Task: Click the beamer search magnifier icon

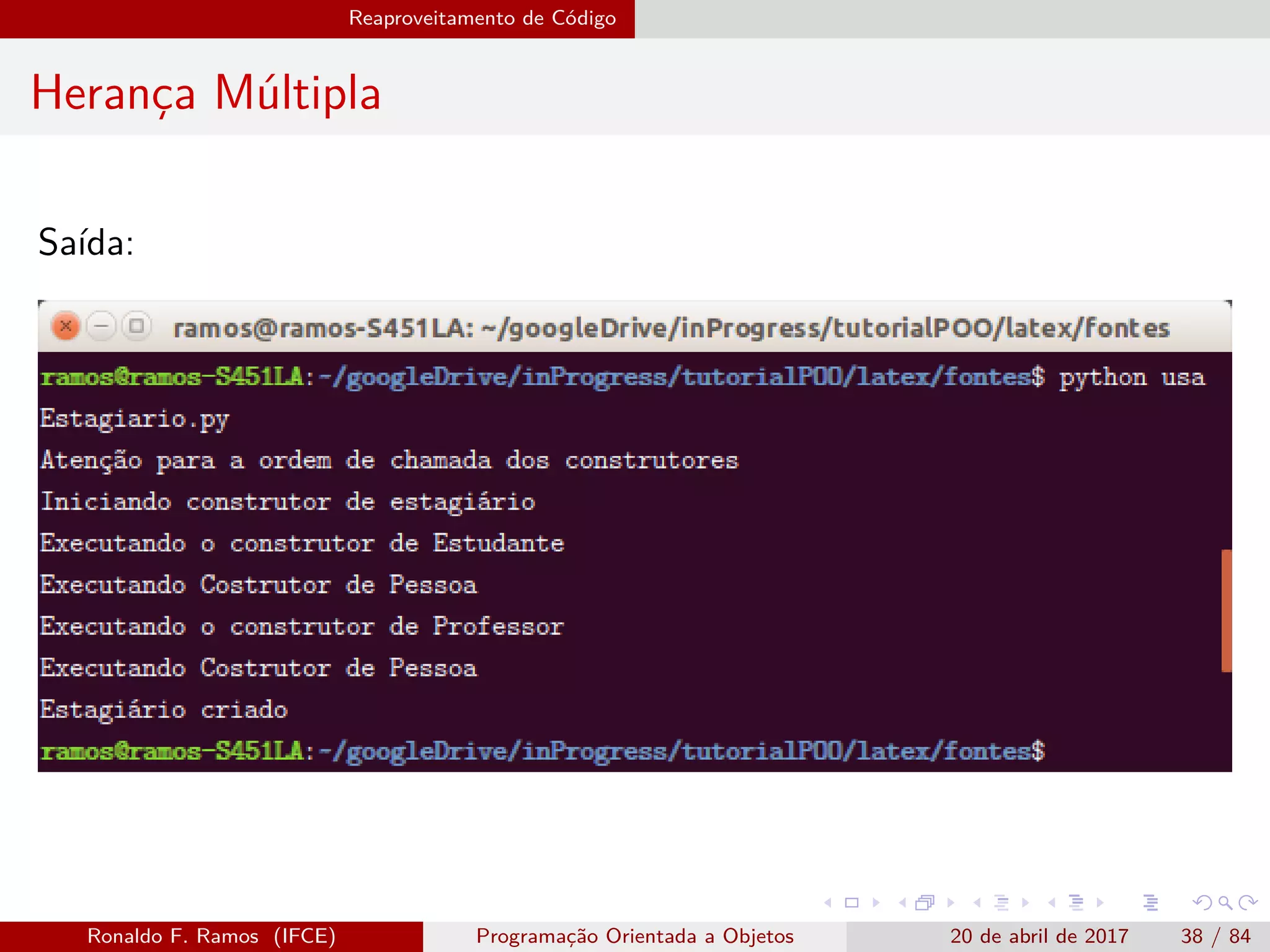Action: click(1225, 903)
